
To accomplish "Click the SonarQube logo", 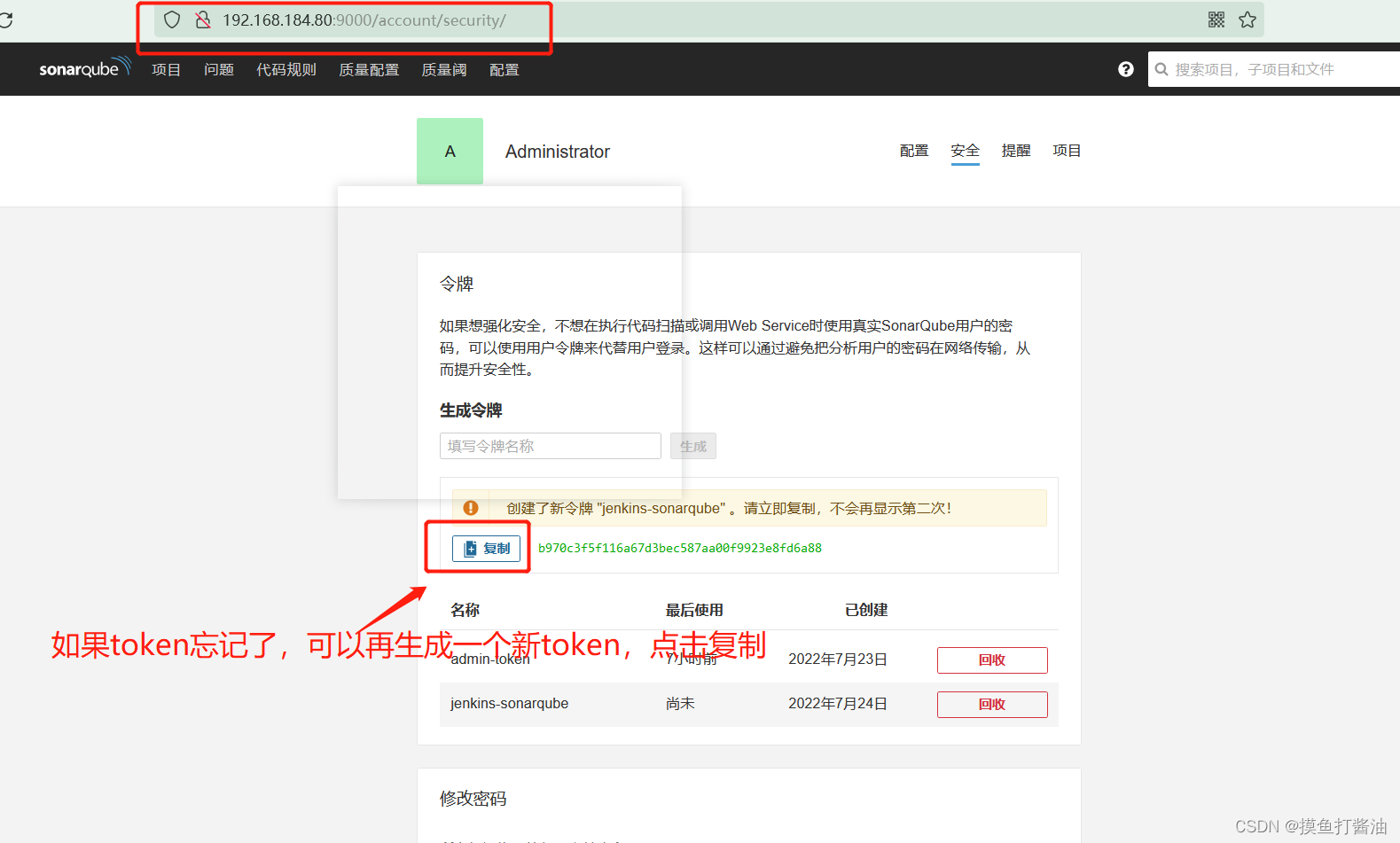I will [85, 68].
